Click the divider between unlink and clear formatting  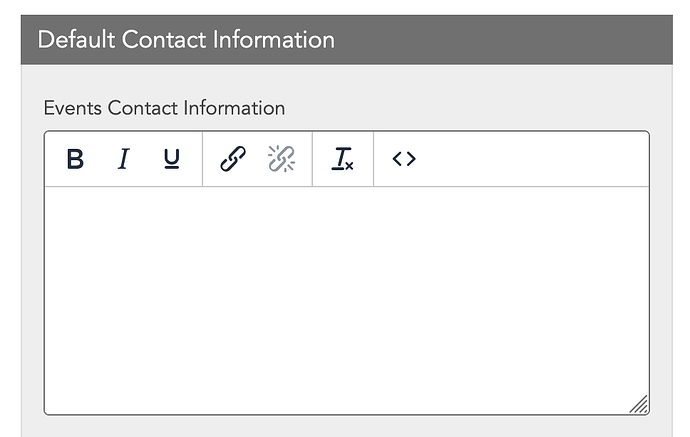(312, 159)
